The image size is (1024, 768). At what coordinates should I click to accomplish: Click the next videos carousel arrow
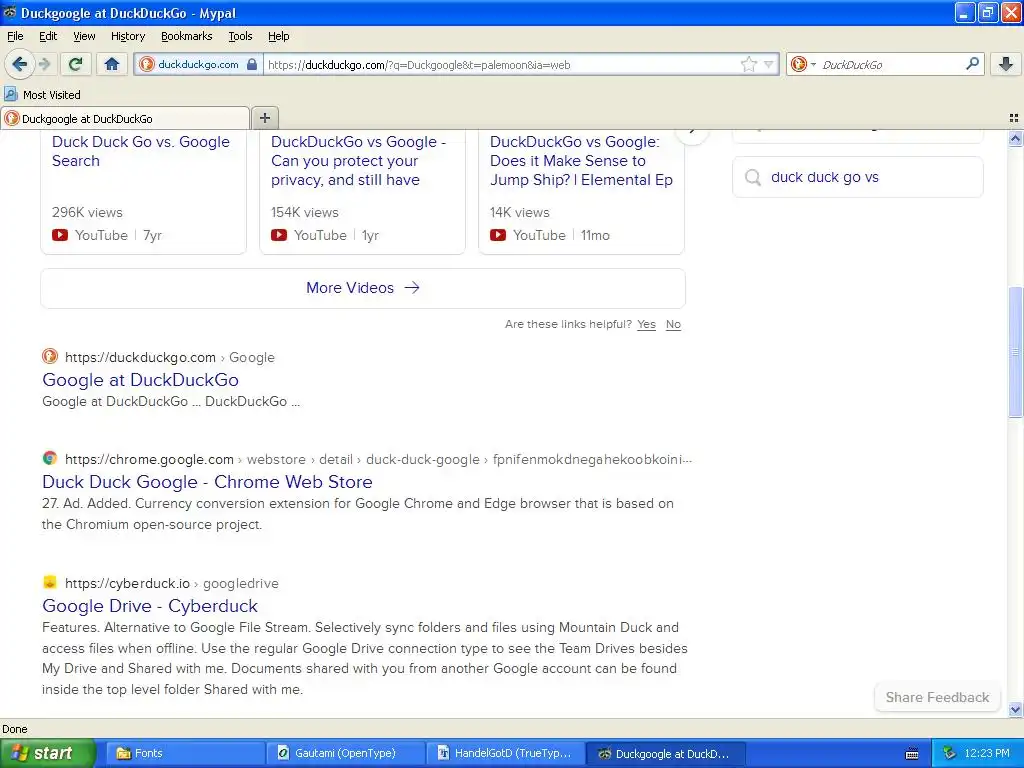point(692,133)
